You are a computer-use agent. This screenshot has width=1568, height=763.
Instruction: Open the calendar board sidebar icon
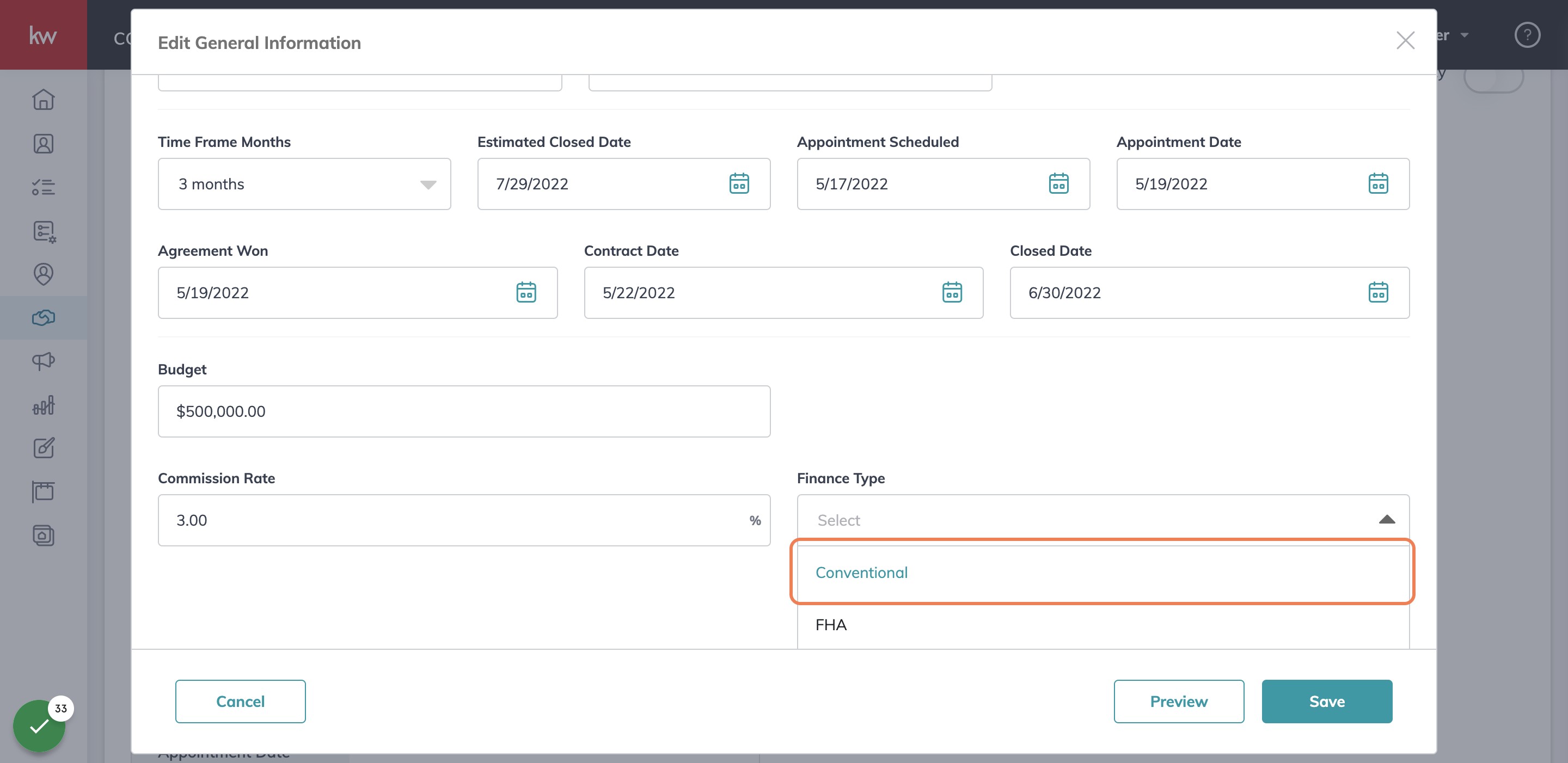pos(43,491)
